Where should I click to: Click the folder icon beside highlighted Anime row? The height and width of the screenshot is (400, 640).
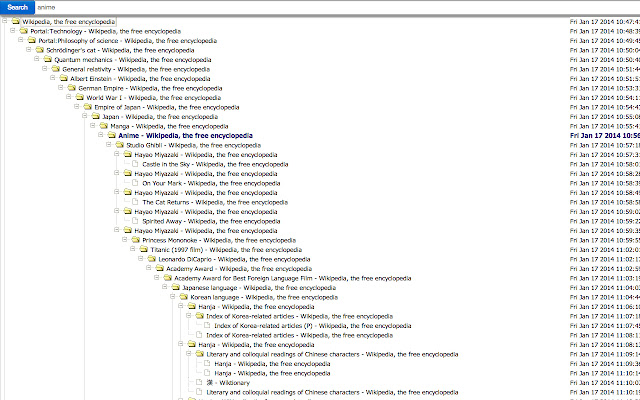click(x=112, y=136)
